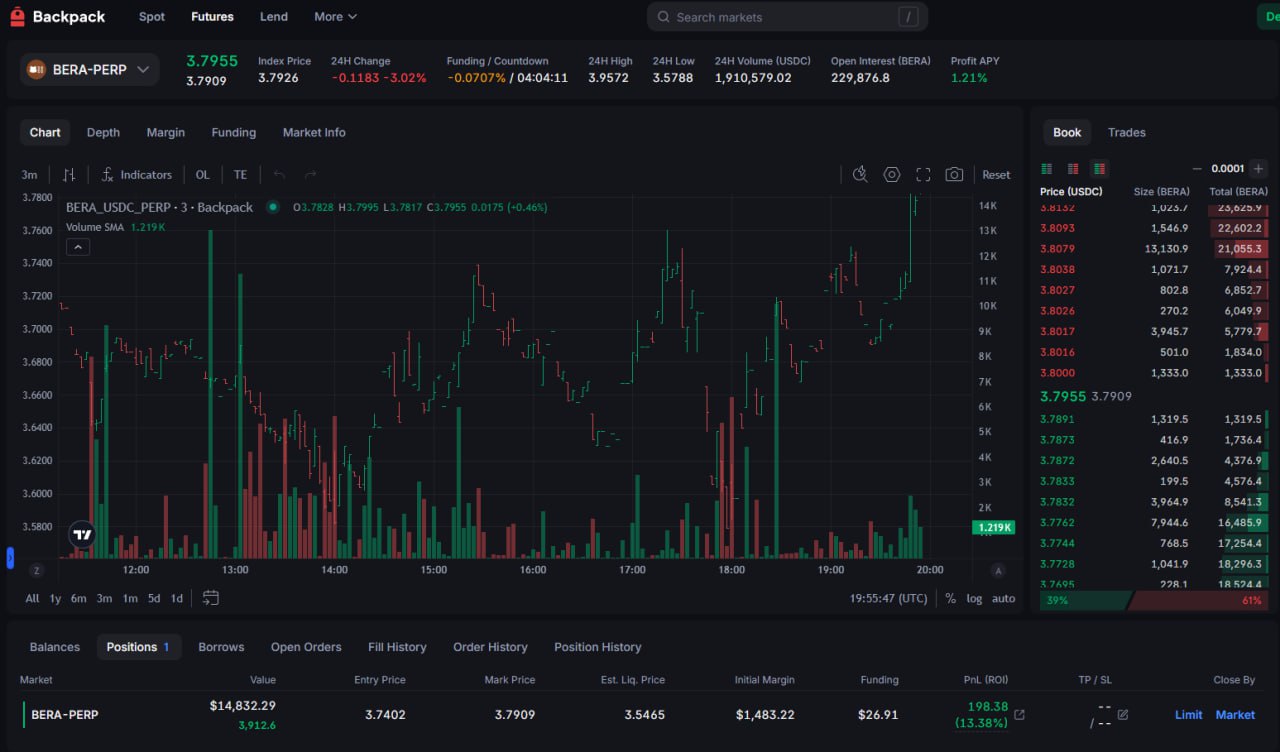Enter fullscreen chart mode
1280x752 pixels.
(x=923, y=174)
